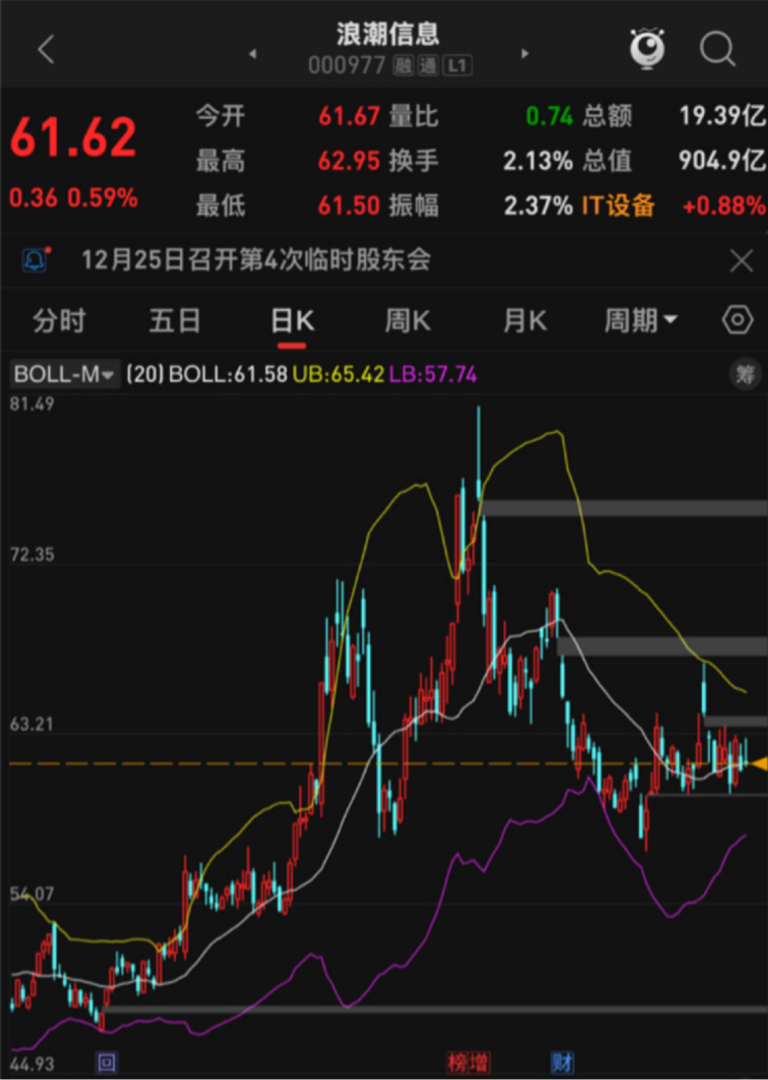
Task: Go to previous stock arrow
Action: click(253, 53)
